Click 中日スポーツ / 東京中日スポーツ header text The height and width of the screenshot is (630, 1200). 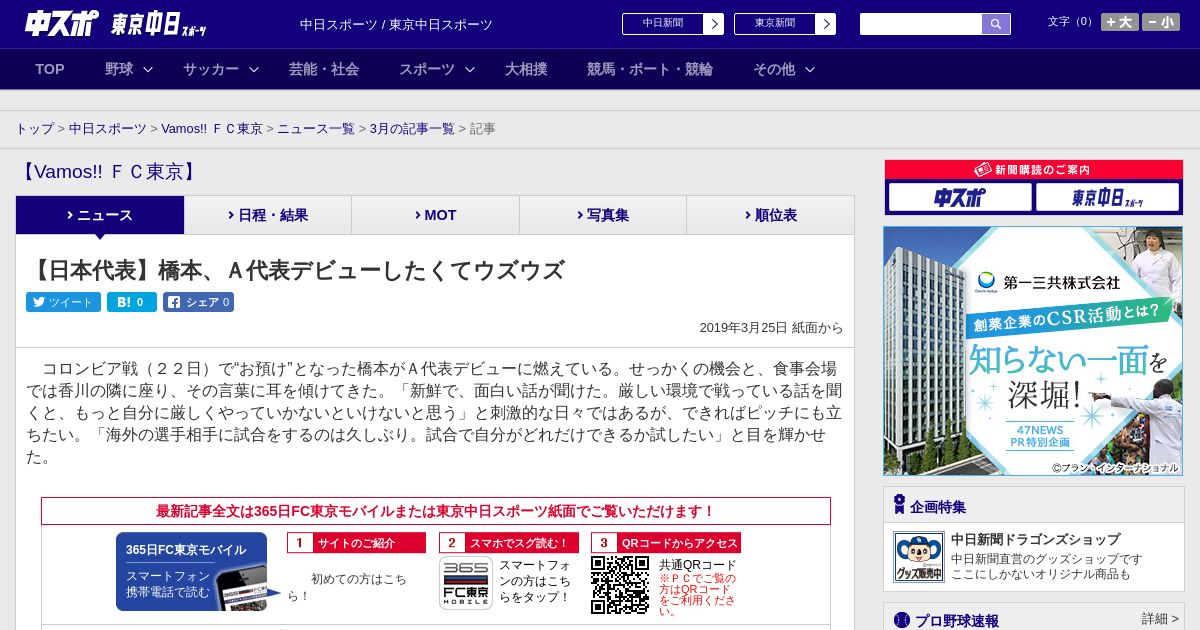tap(396, 24)
